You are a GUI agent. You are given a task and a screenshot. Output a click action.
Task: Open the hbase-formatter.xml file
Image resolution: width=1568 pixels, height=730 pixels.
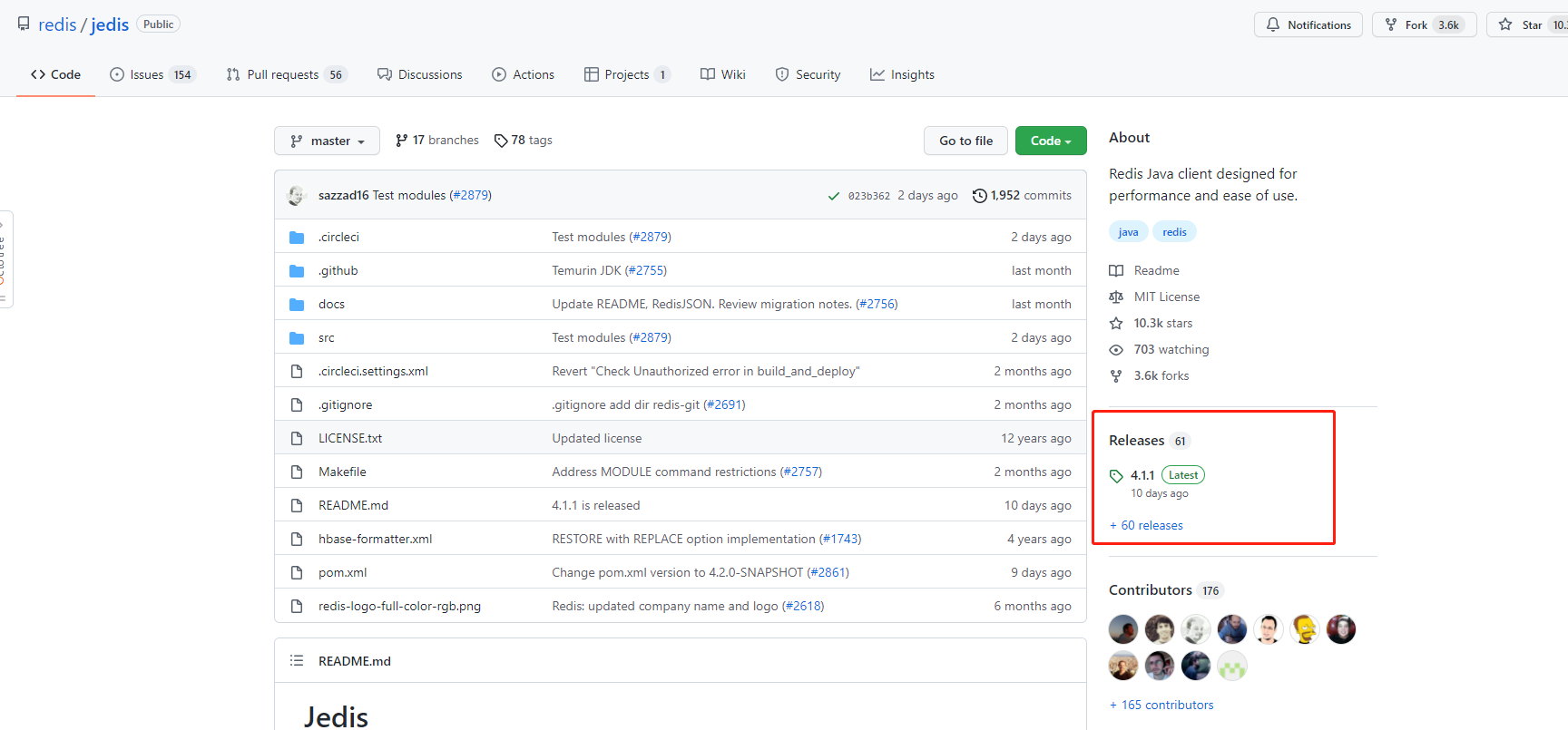point(375,539)
